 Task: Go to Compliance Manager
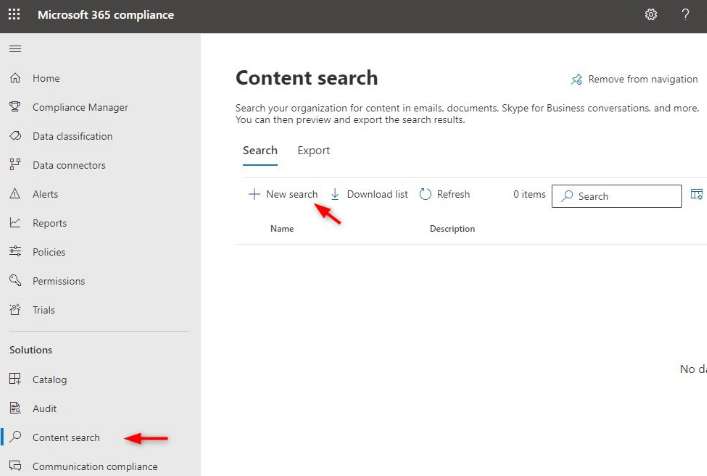[80, 107]
